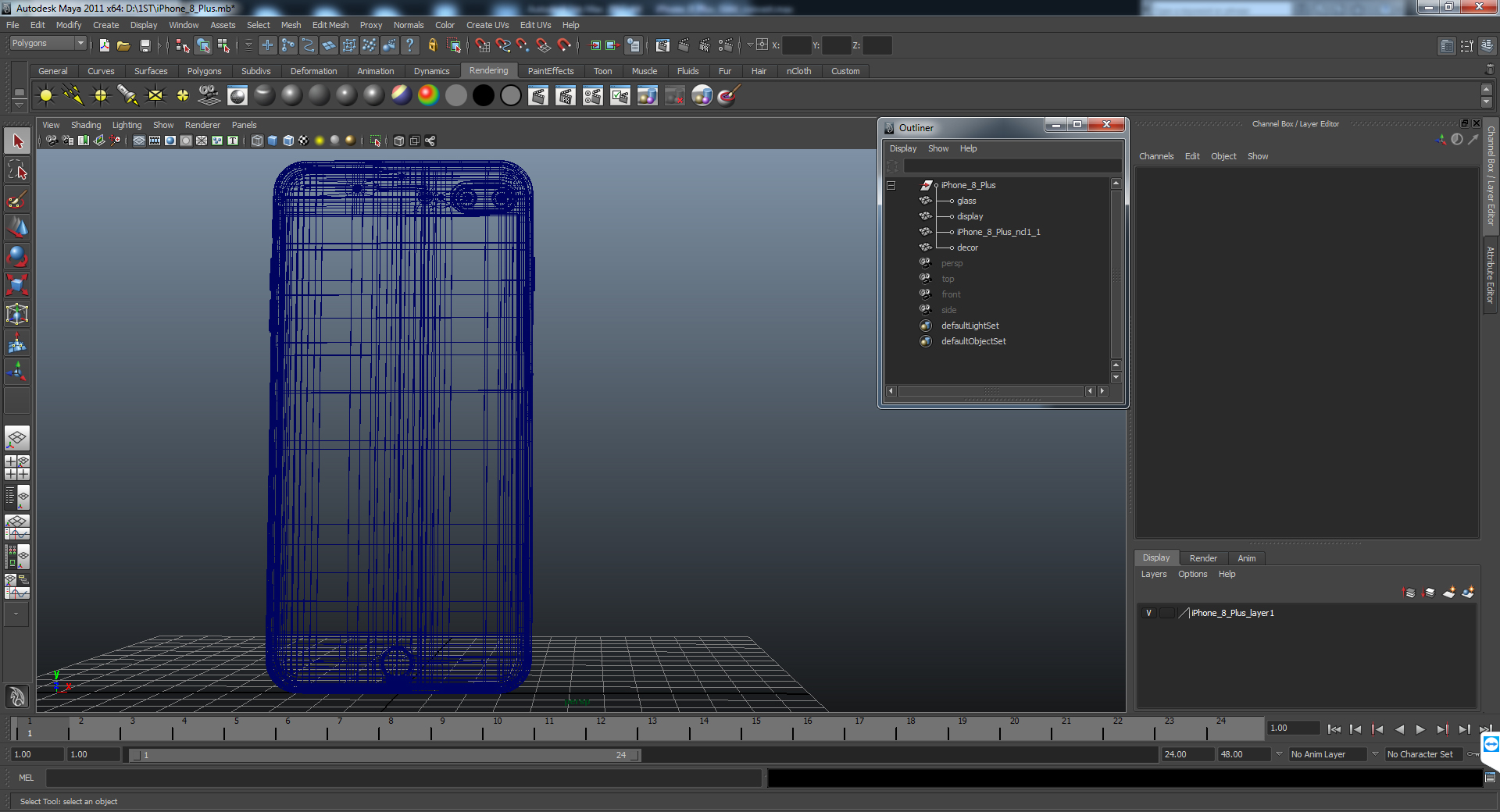Open Outliner Display menu
This screenshot has width=1500, height=812.
click(x=903, y=148)
